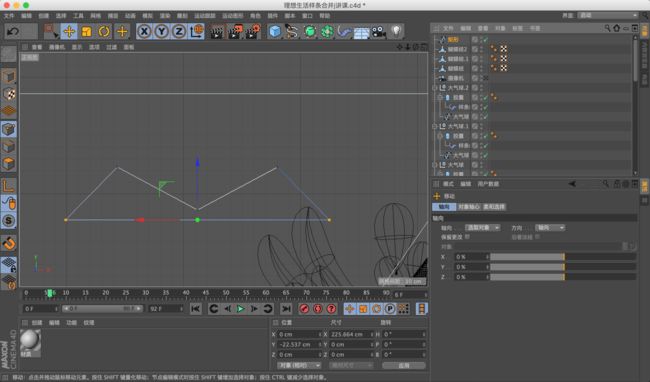Tick the 保留更改 checkbox

point(467,237)
